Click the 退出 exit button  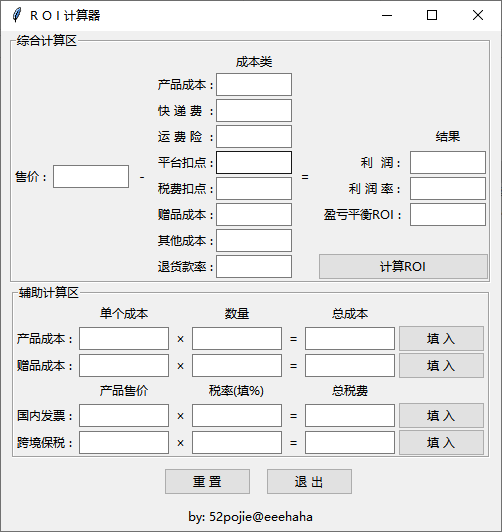coord(309,482)
